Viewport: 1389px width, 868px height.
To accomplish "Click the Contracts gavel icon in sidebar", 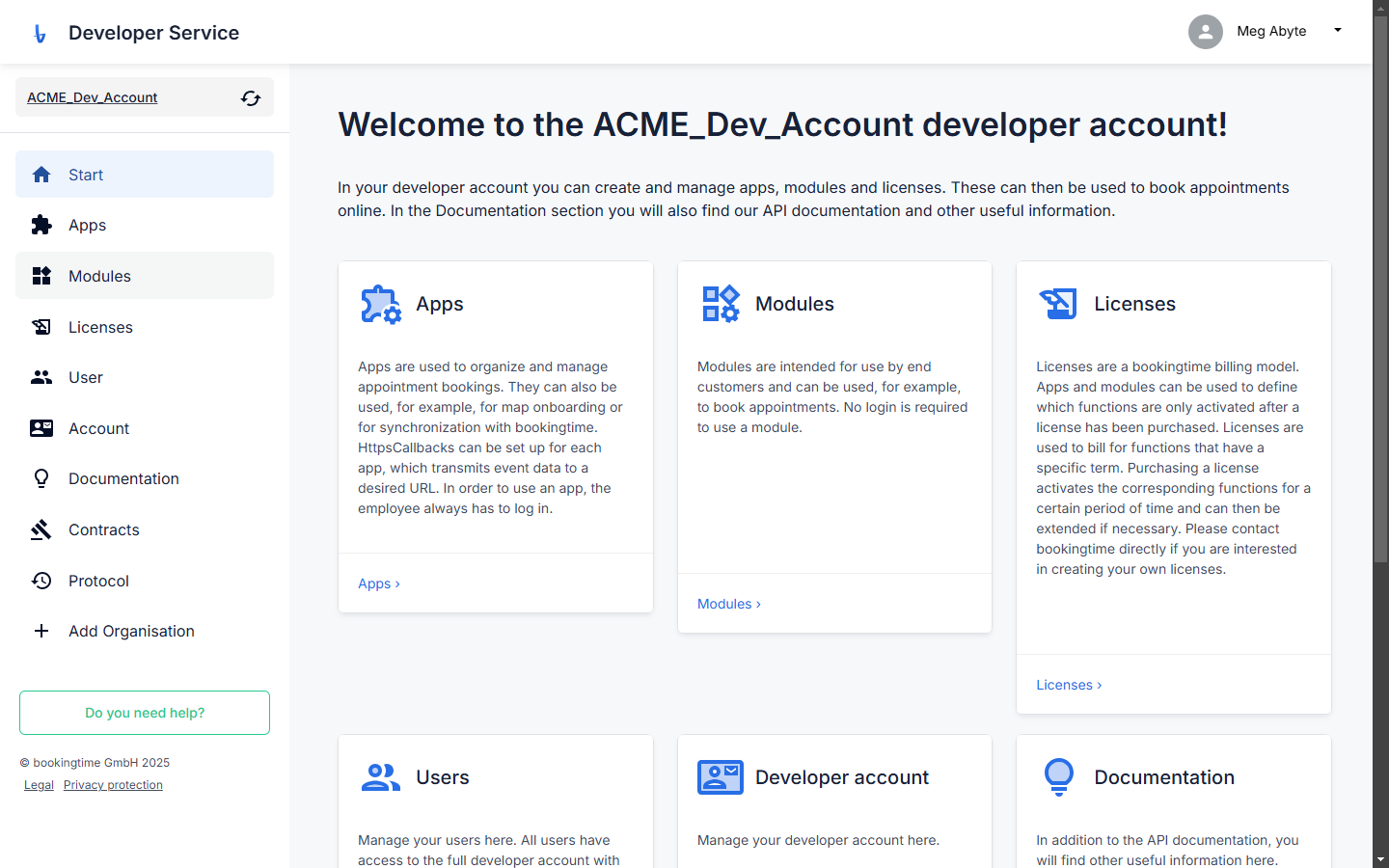I will pyautogui.click(x=41, y=529).
